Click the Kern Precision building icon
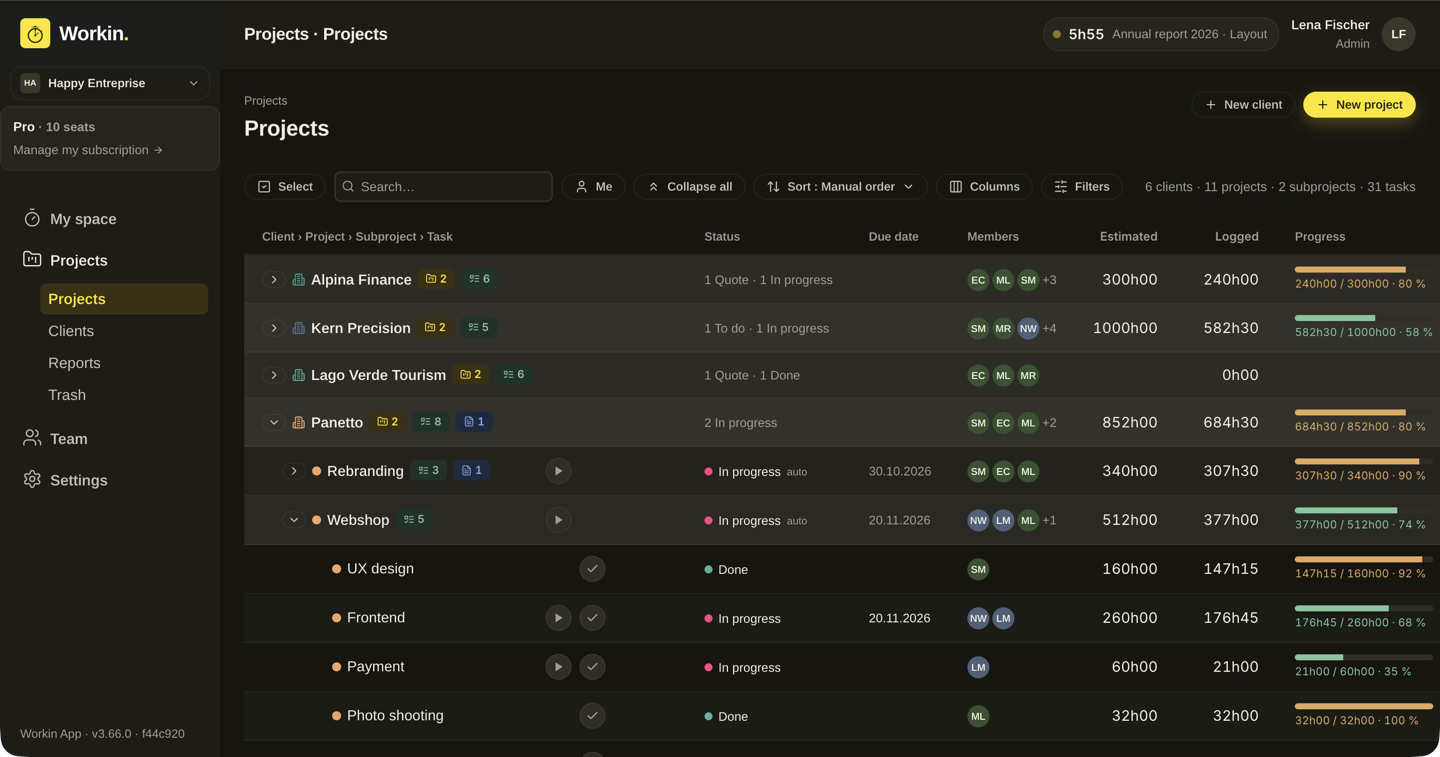 [298, 328]
